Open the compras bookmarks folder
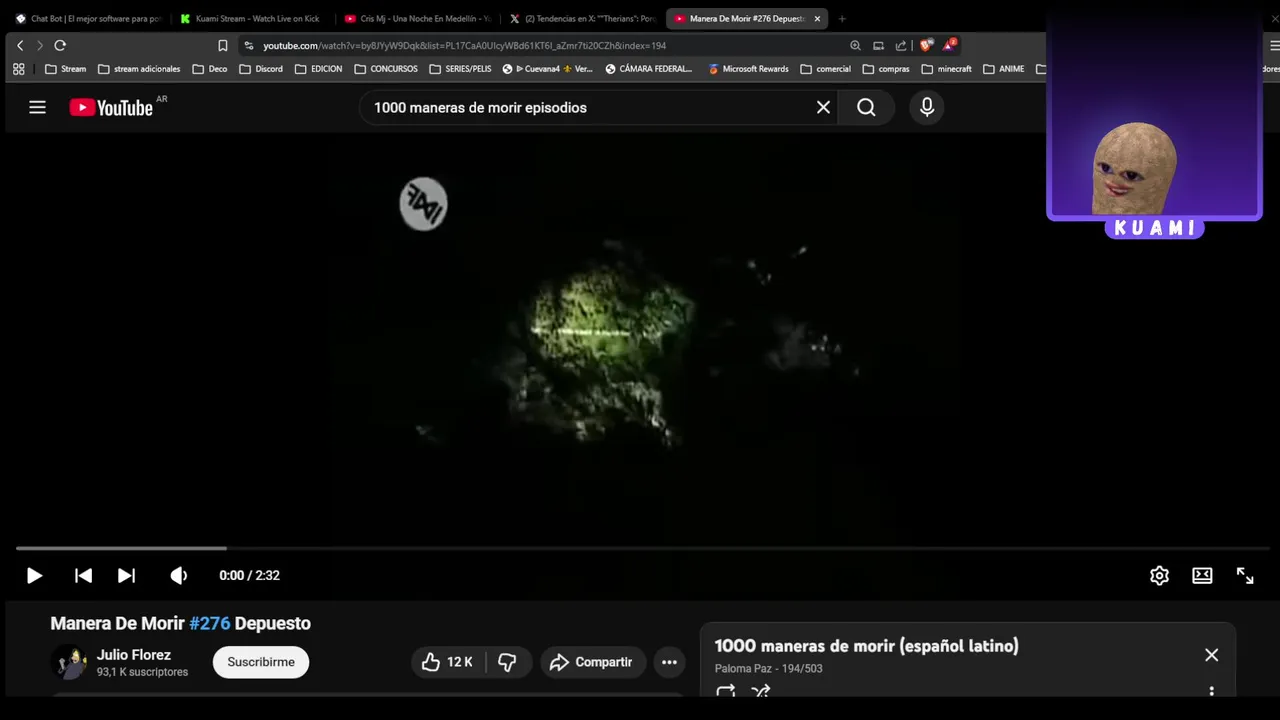The image size is (1280, 720). 886,69
